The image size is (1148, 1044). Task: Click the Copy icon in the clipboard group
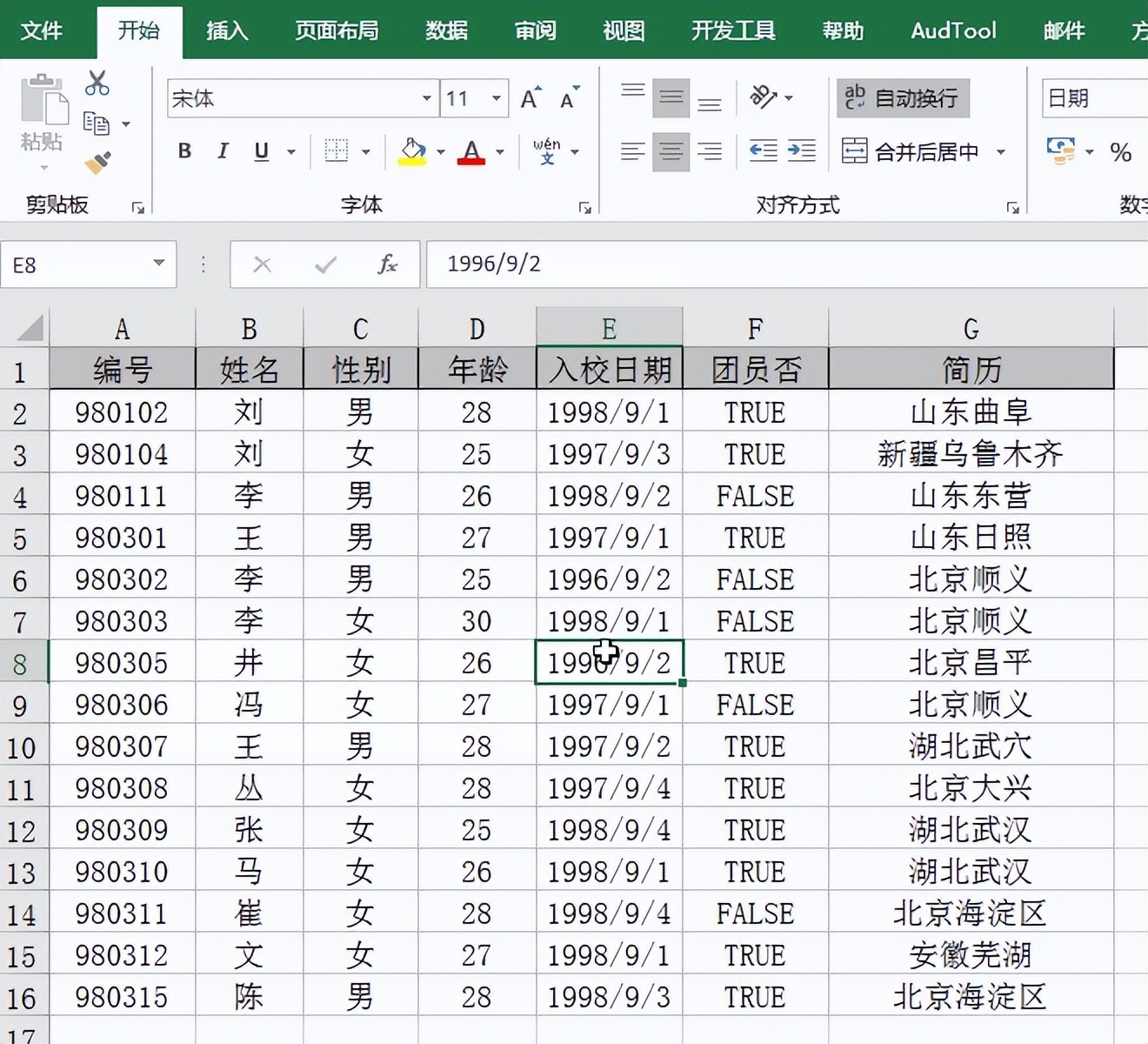pyautogui.click(x=97, y=124)
